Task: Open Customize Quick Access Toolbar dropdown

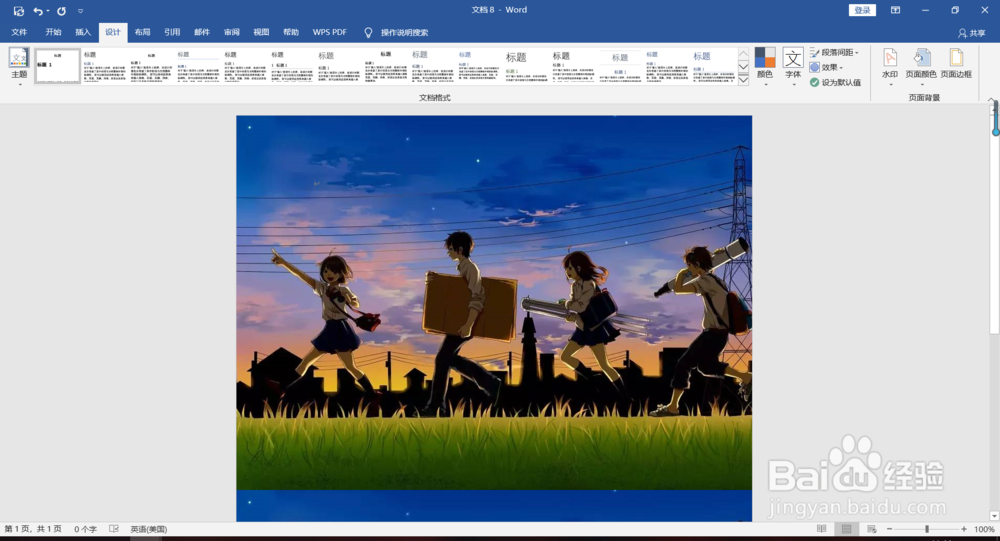Action: click(x=80, y=11)
